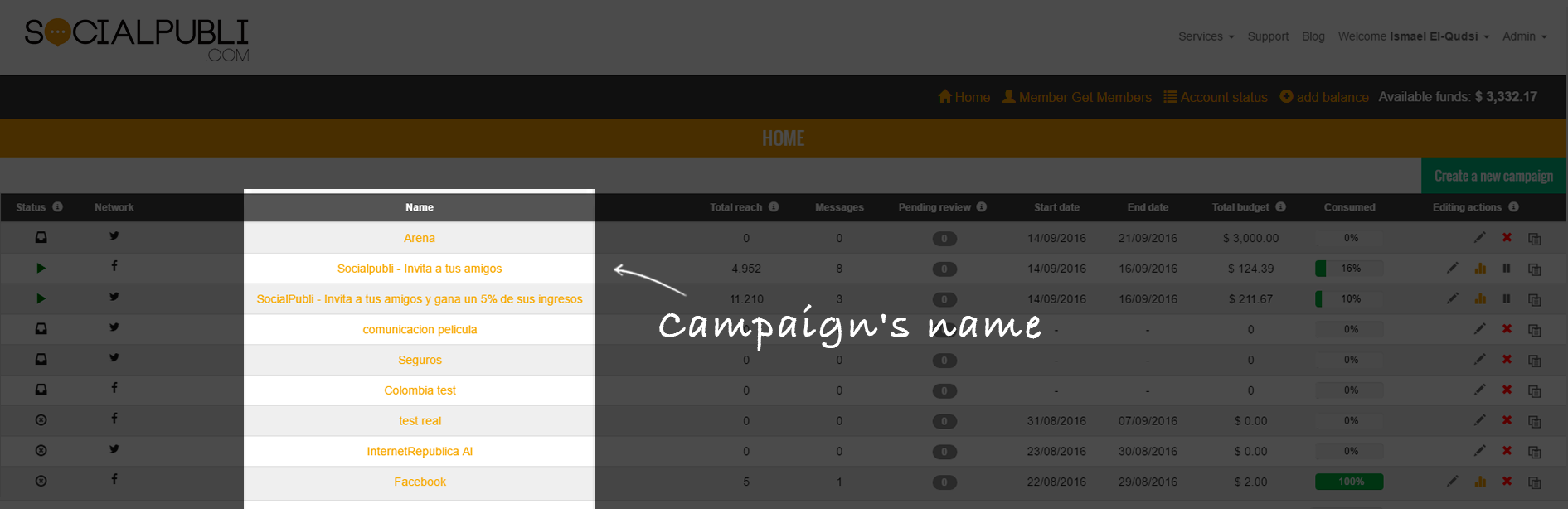Go to Home in the dark navigation bar
The height and width of the screenshot is (509, 1568).
(964, 97)
